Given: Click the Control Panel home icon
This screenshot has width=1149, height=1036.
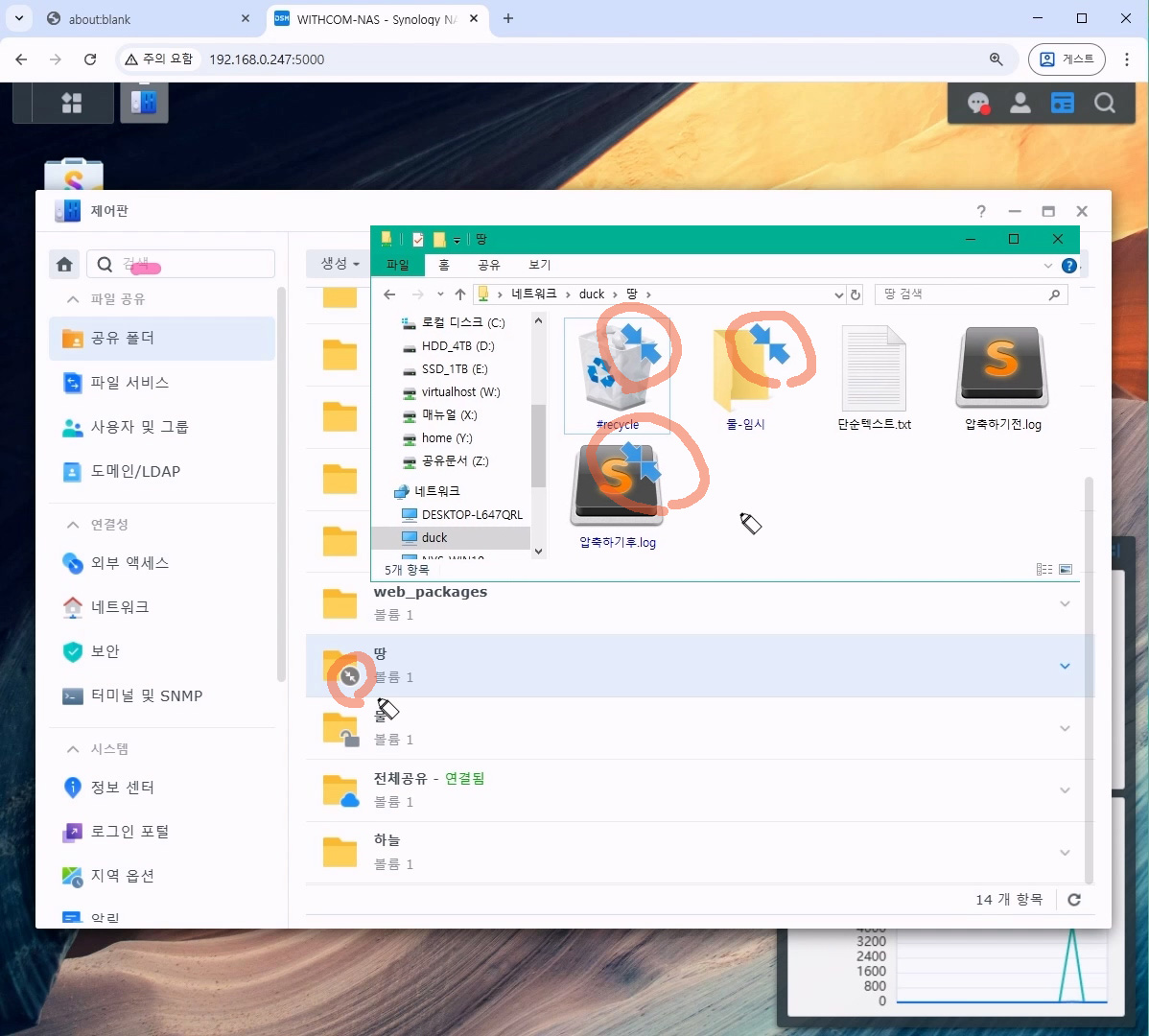Looking at the screenshot, I should [65, 264].
